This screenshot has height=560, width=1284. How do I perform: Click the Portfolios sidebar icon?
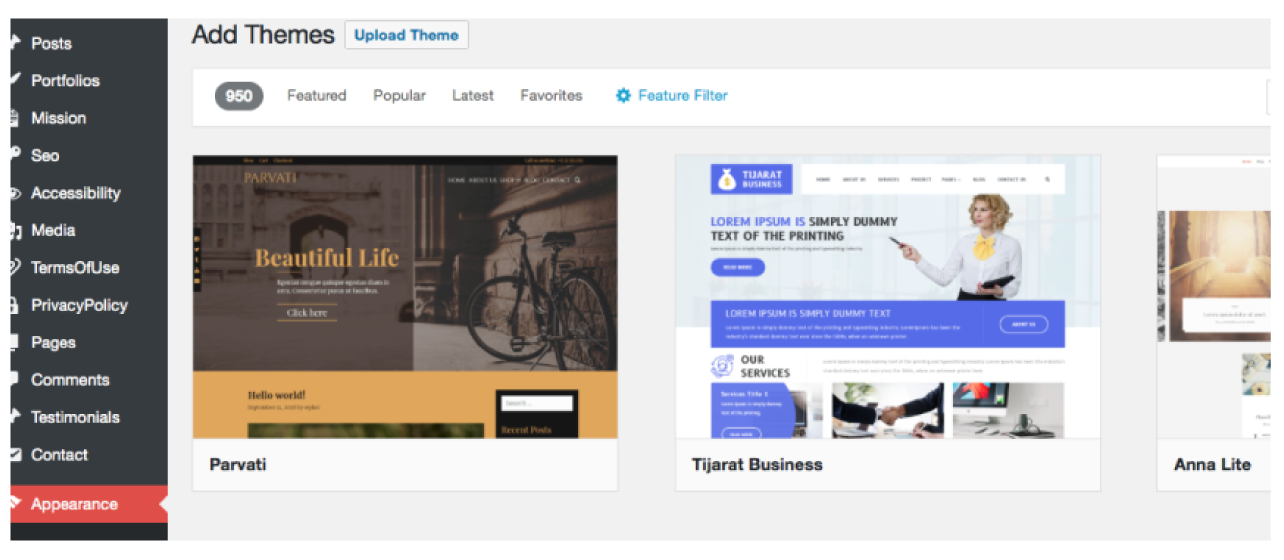click(15, 80)
